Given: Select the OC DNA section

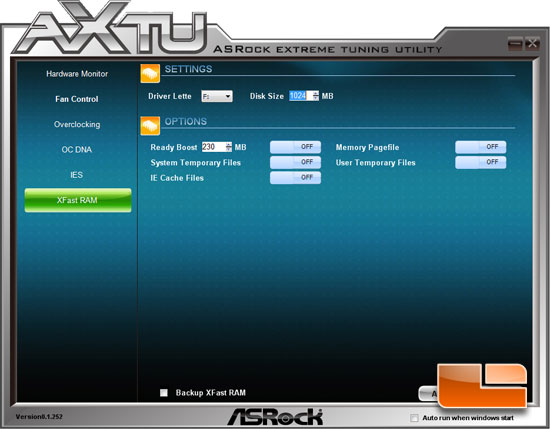Looking at the screenshot, I should click(77, 149).
